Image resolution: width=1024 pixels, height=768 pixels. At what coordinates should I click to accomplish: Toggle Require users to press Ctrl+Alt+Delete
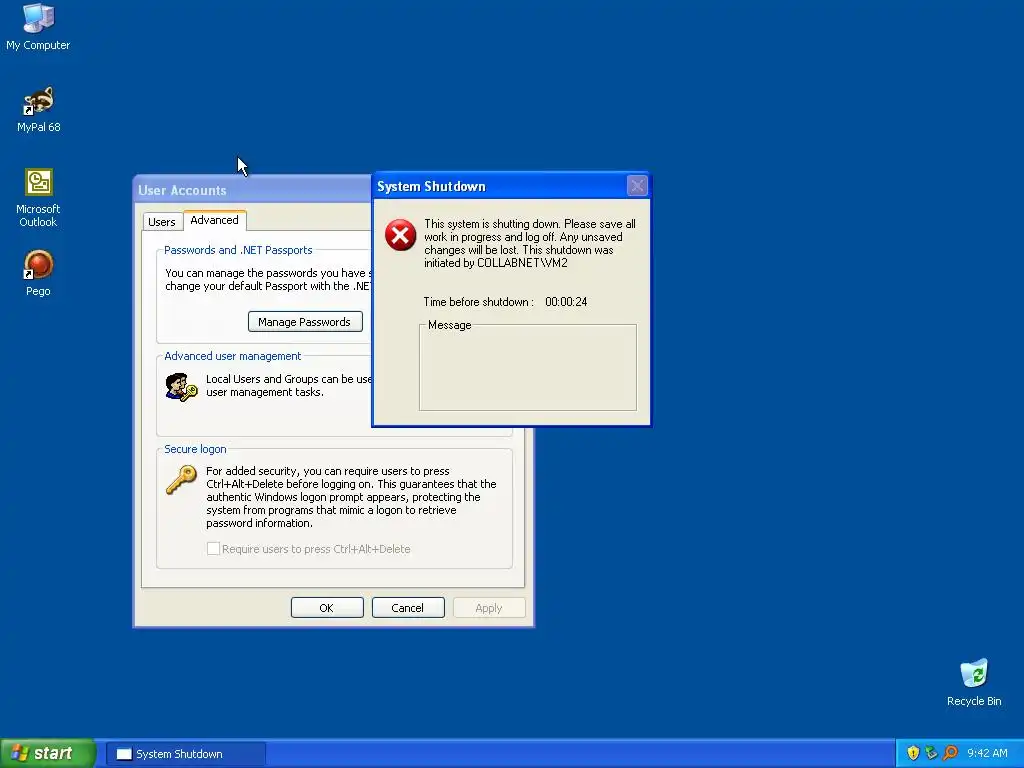click(214, 549)
